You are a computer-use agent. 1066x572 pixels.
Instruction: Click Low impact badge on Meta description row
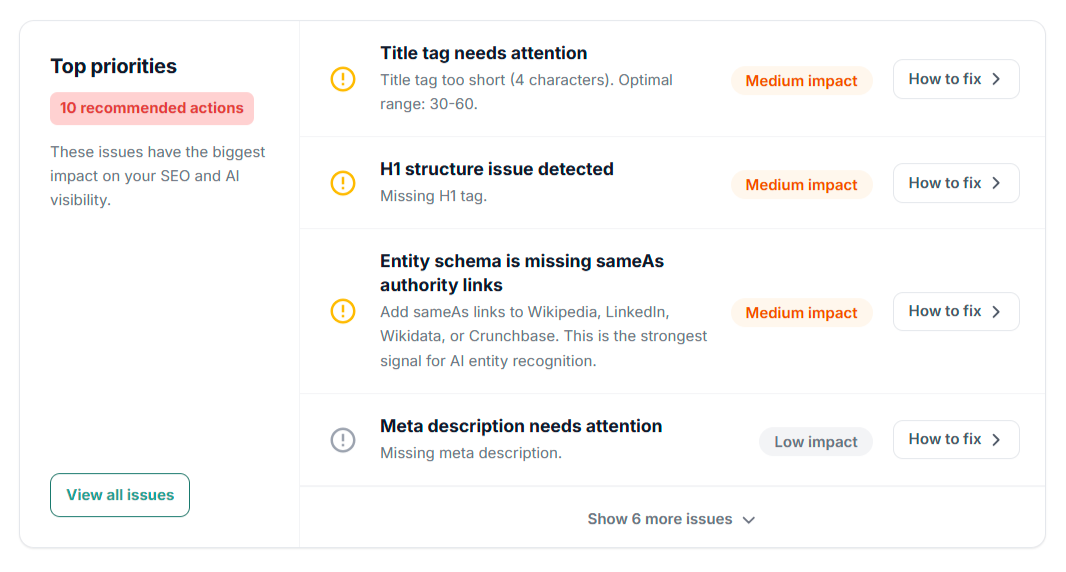coord(816,442)
